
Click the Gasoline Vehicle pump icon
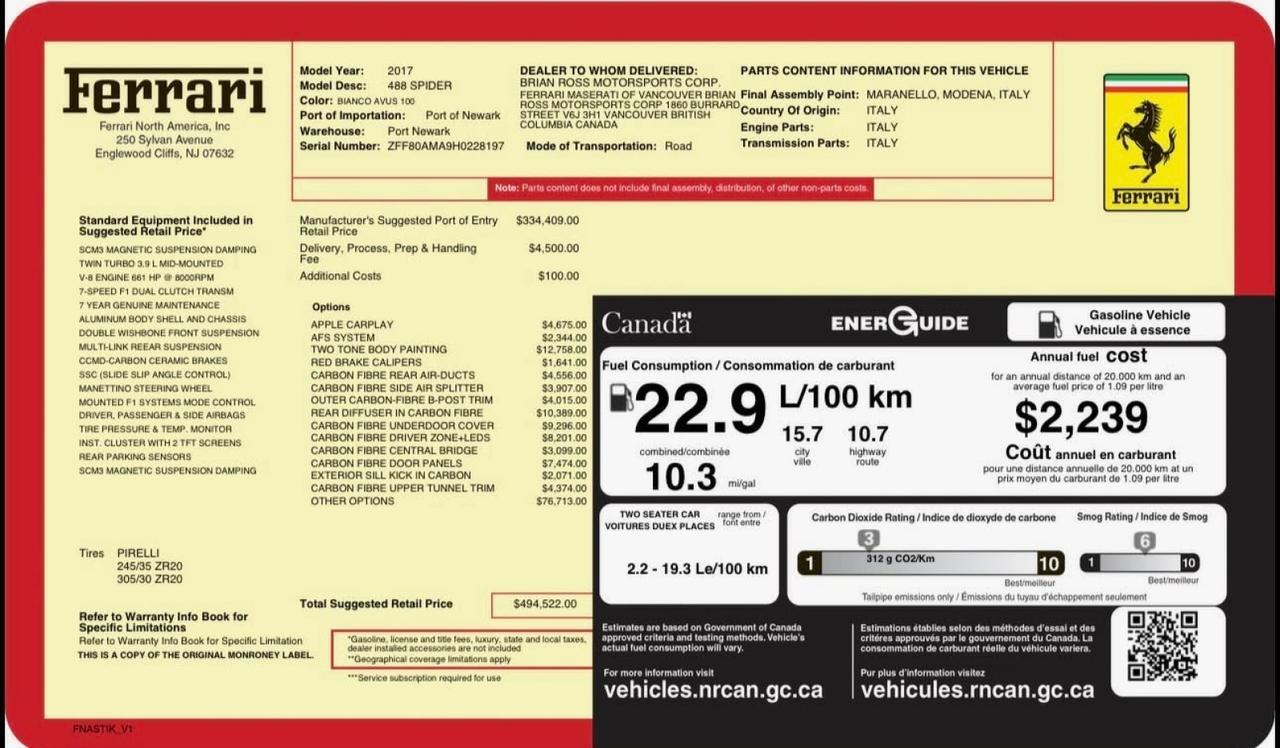1049,323
